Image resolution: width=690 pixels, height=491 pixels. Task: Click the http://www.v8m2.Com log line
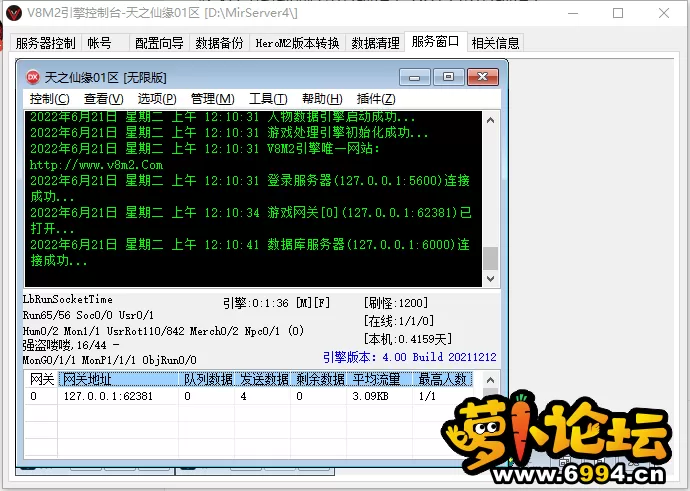point(96,165)
